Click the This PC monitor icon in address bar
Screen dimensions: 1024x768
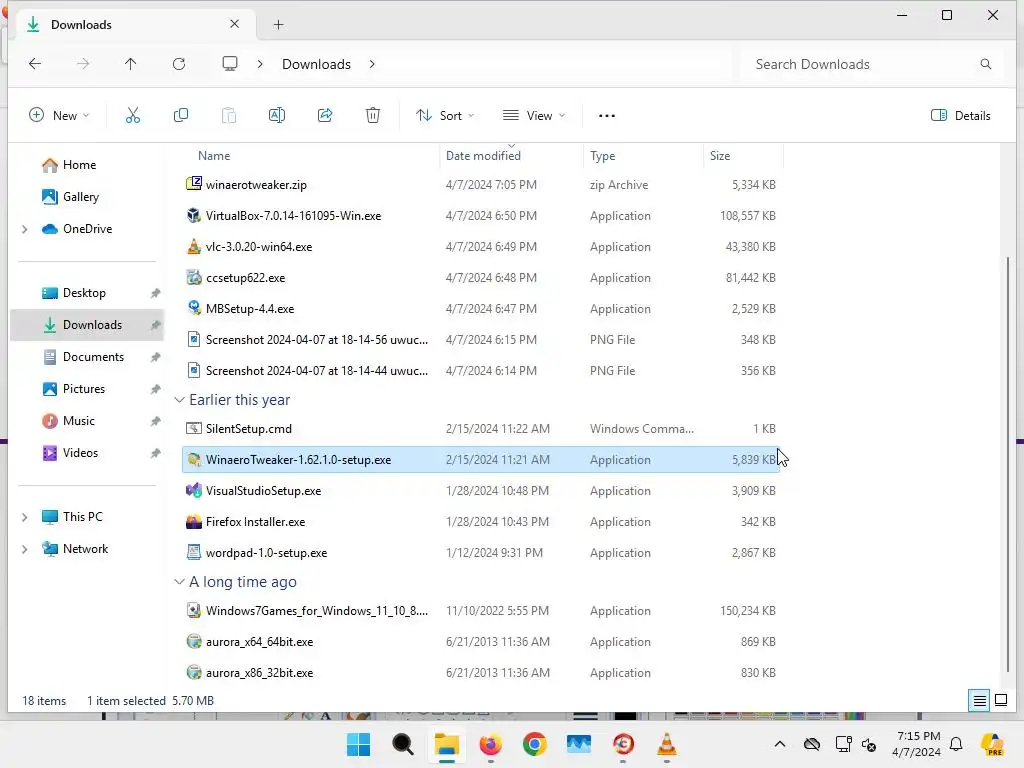[230, 64]
